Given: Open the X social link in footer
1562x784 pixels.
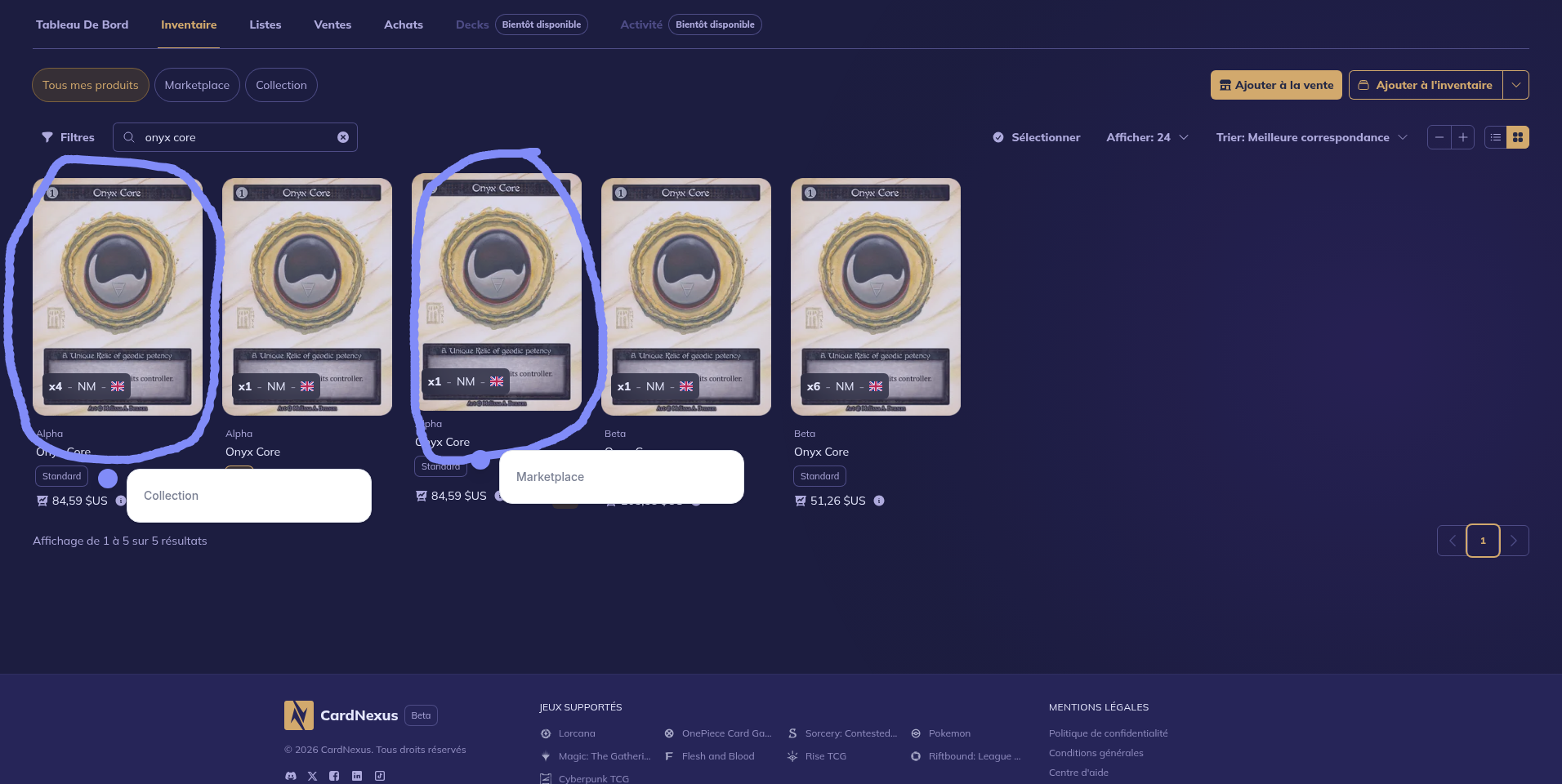Looking at the screenshot, I should click(312, 776).
